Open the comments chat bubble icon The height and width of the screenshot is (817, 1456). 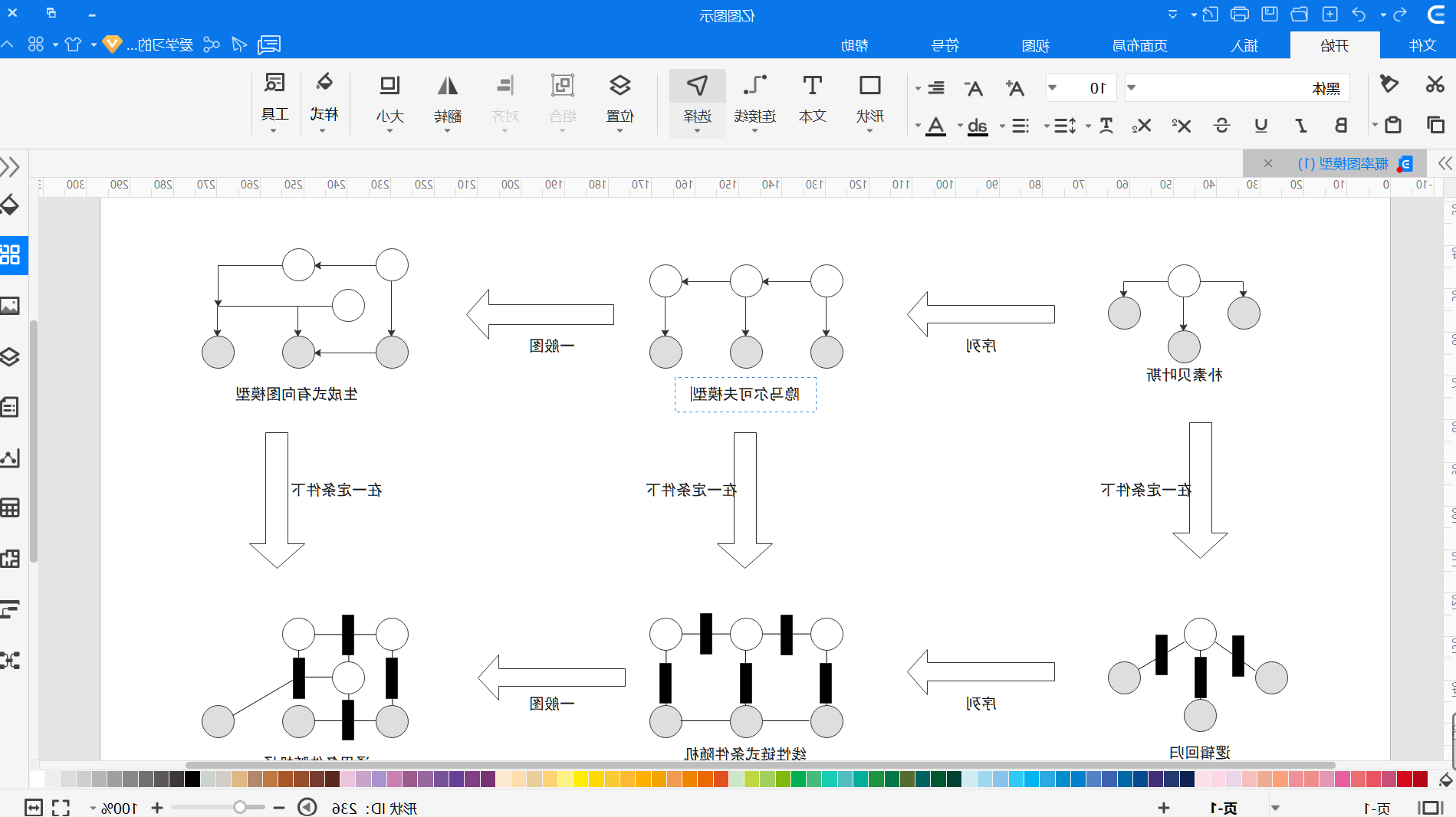pos(269,44)
